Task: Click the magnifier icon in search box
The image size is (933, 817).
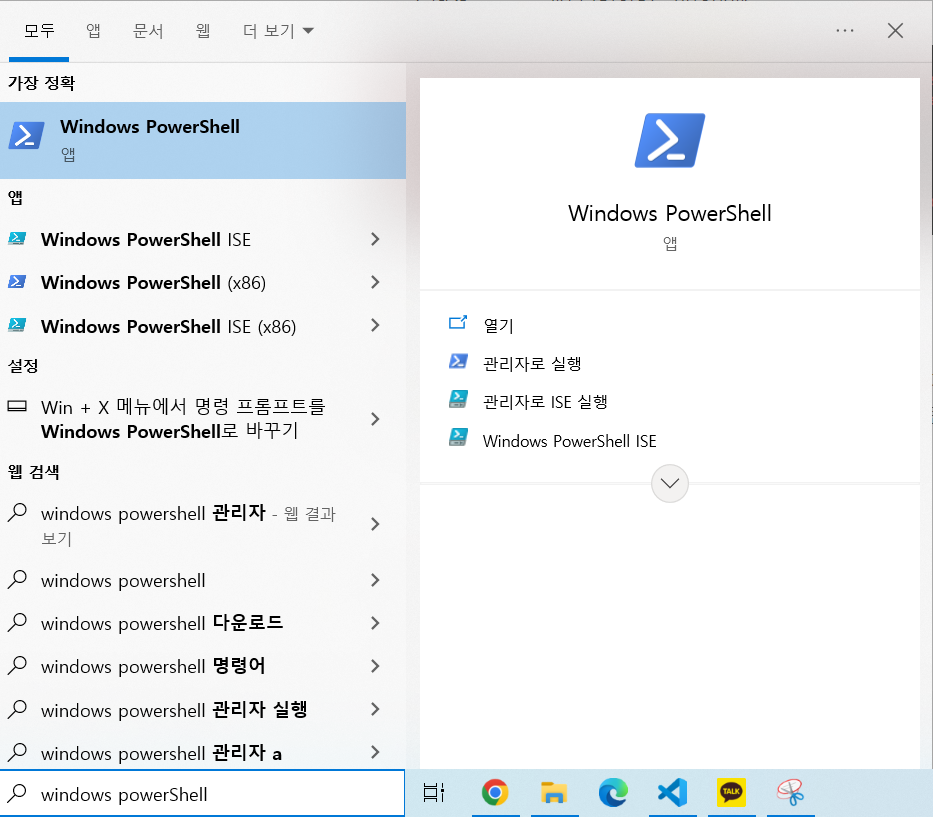Action: [17, 793]
